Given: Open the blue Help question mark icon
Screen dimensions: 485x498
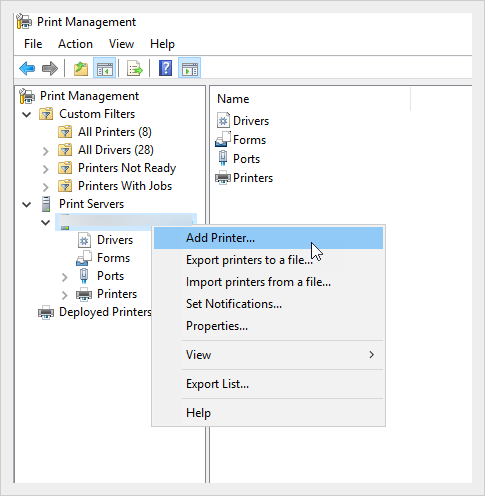Looking at the screenshot, I should click(165, 68).
